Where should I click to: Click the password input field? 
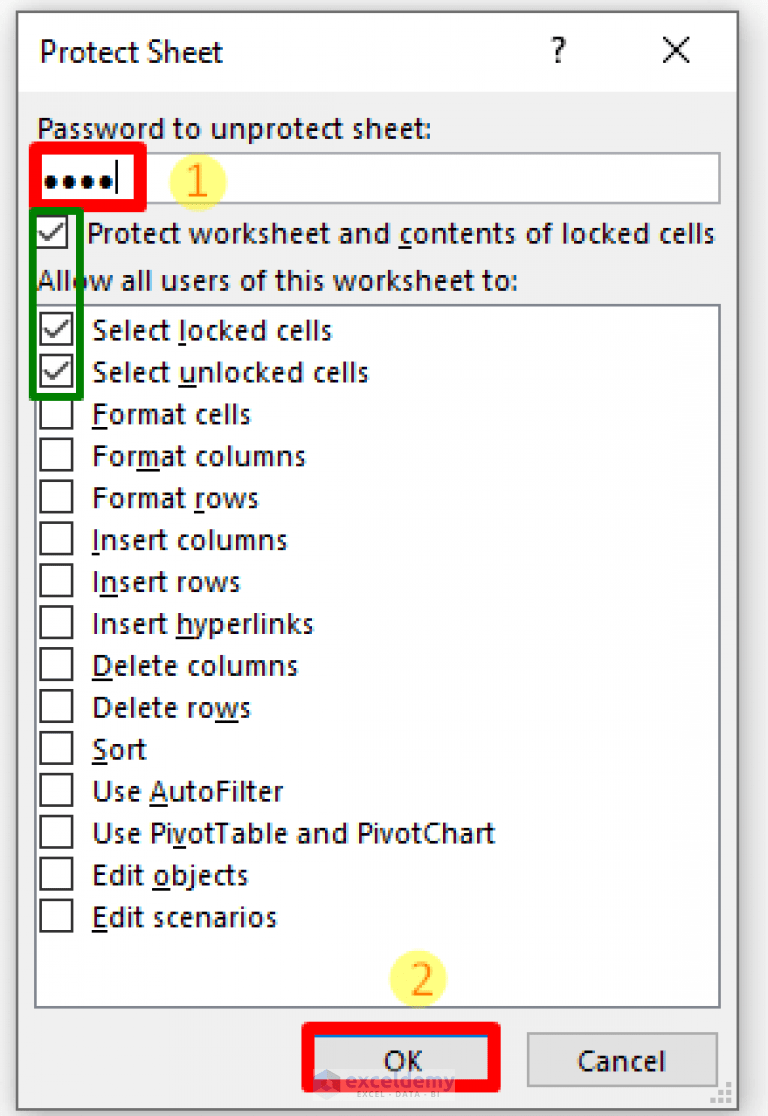[380, 178]
